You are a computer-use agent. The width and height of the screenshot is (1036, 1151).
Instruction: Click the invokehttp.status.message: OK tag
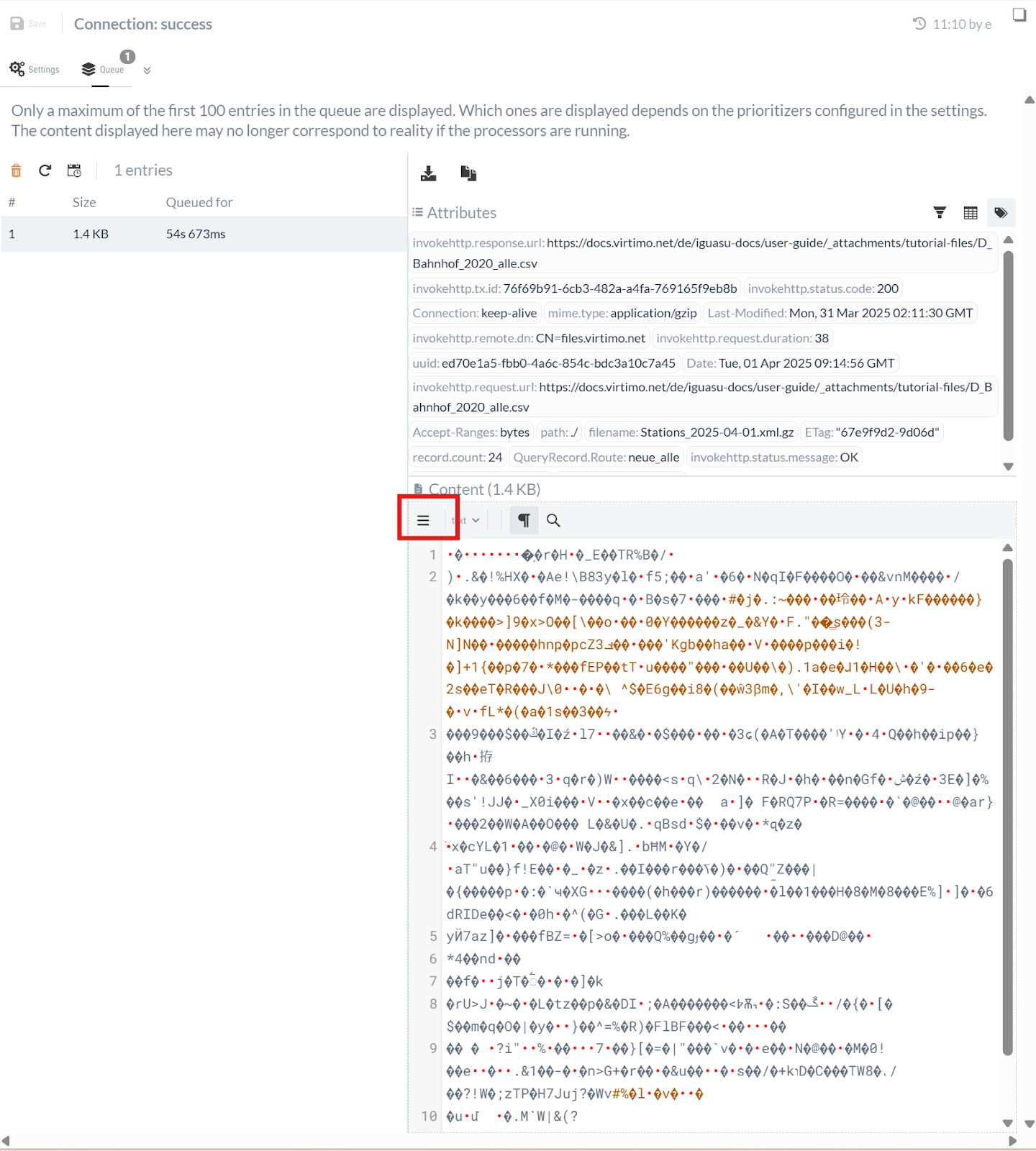(x=774, y=458)
